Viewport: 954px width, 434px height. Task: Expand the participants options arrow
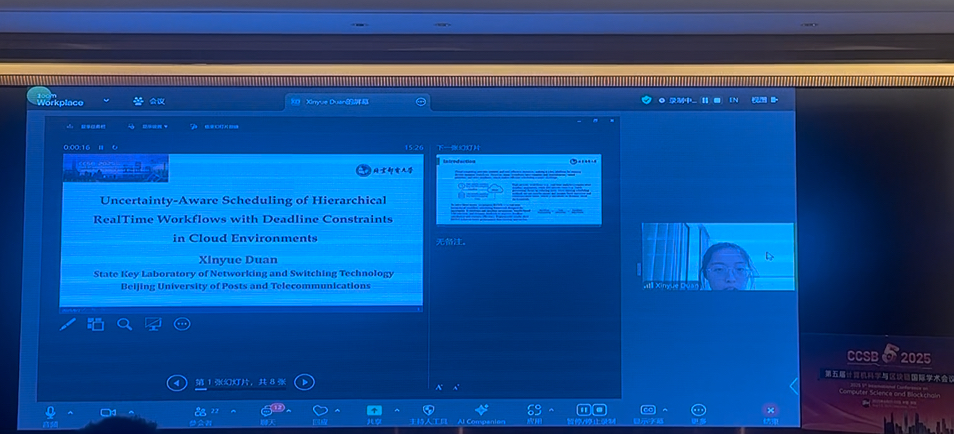233,411
